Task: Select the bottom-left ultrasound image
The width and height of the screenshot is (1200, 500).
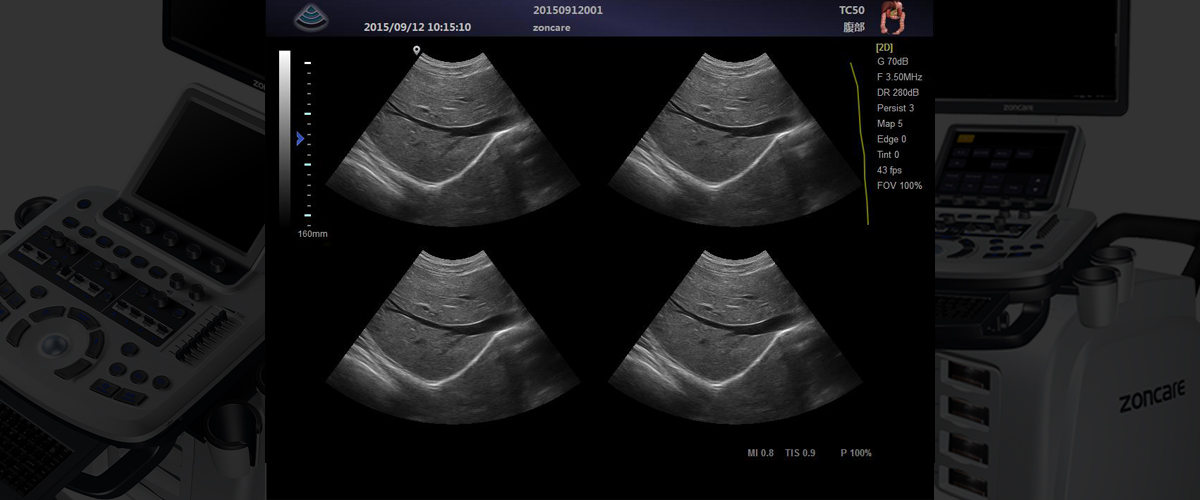Action: coord(450,332)
